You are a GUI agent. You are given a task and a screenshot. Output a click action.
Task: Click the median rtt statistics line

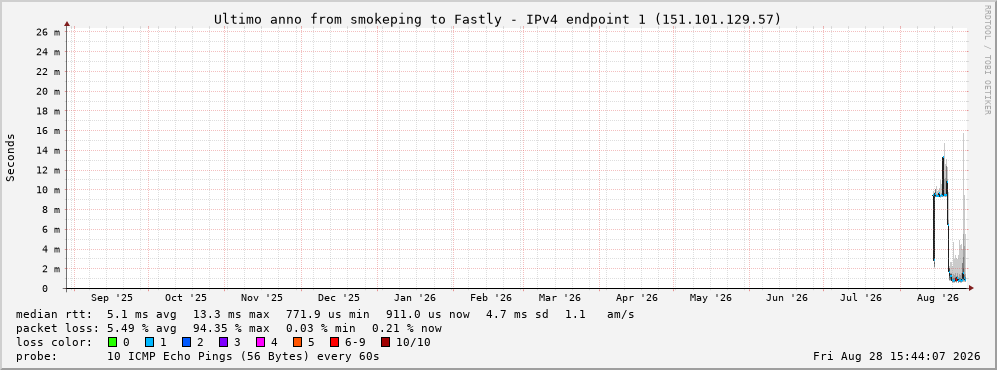[325, 314]
